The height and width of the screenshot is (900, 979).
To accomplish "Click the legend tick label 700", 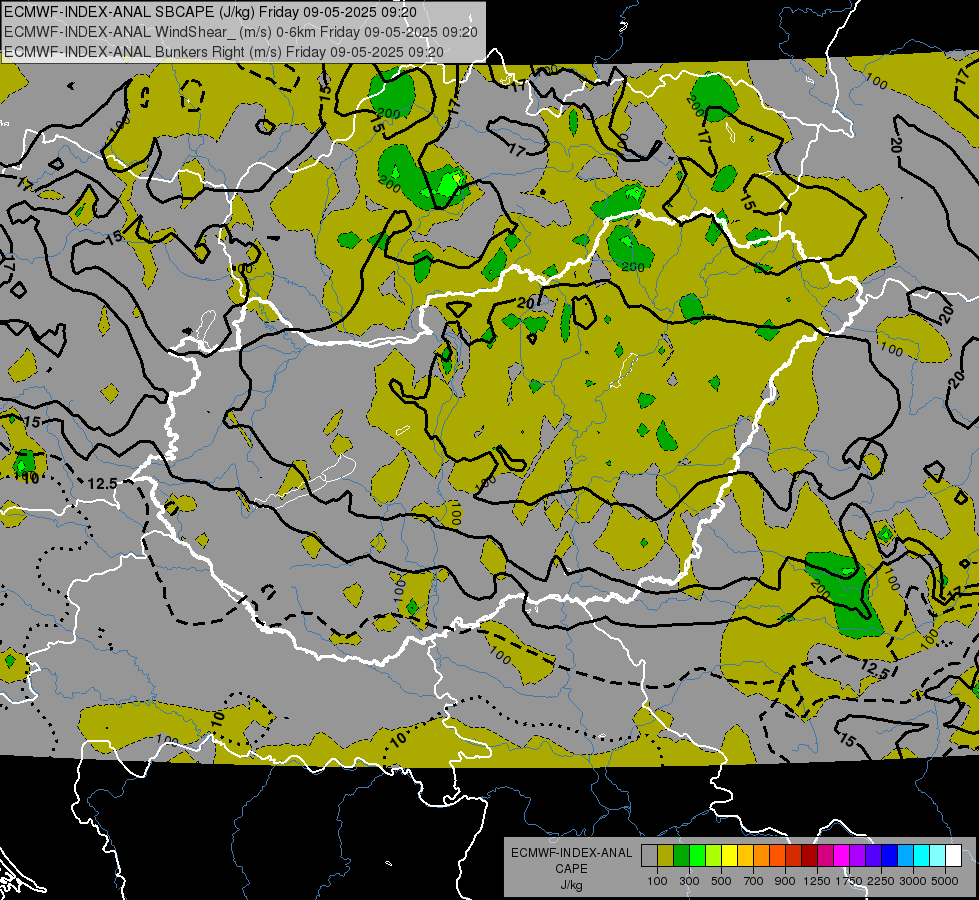I will 754,881.
